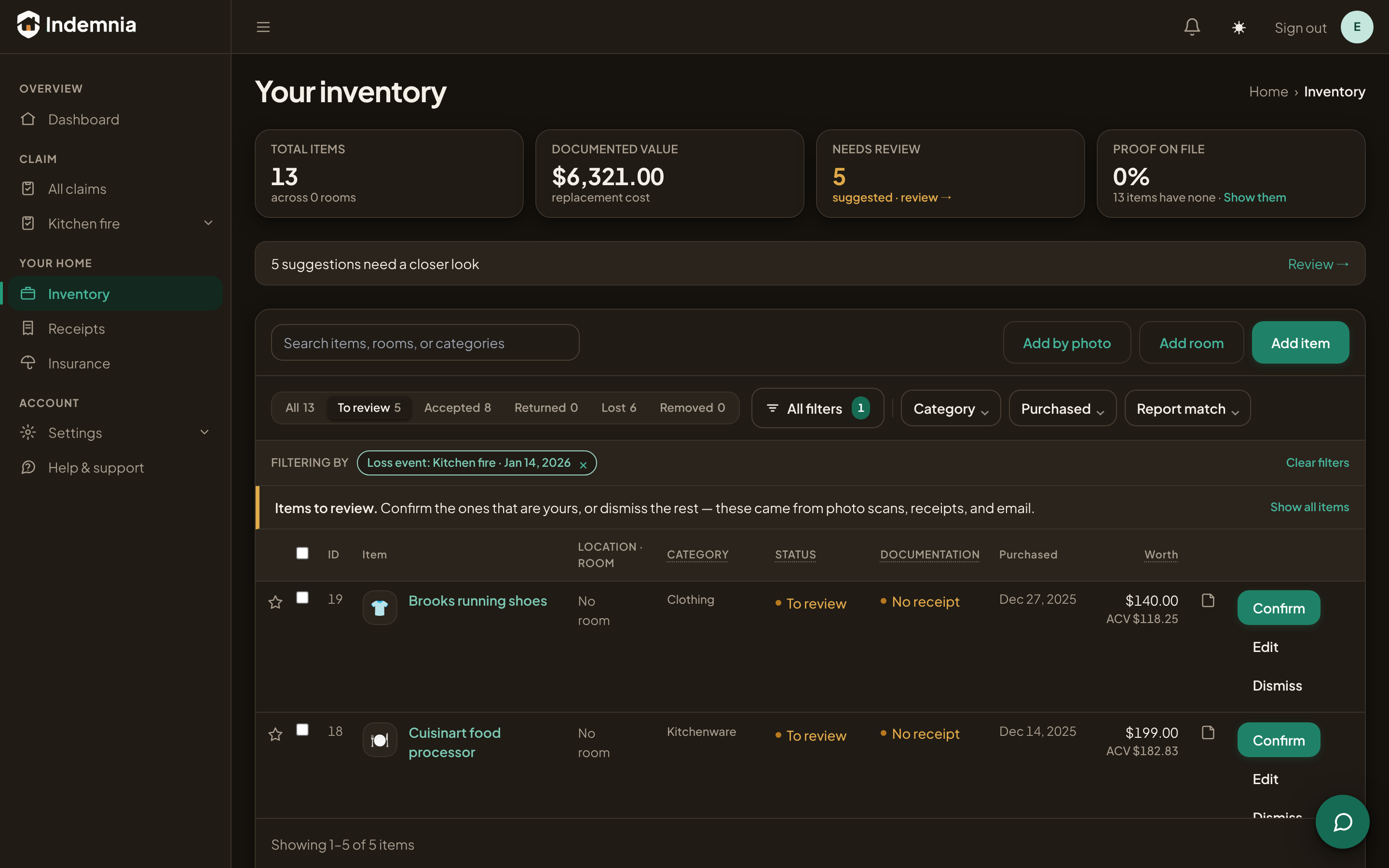Confirm the Brooks running shoes item
1389x868 pixels.
point(1278,608)
